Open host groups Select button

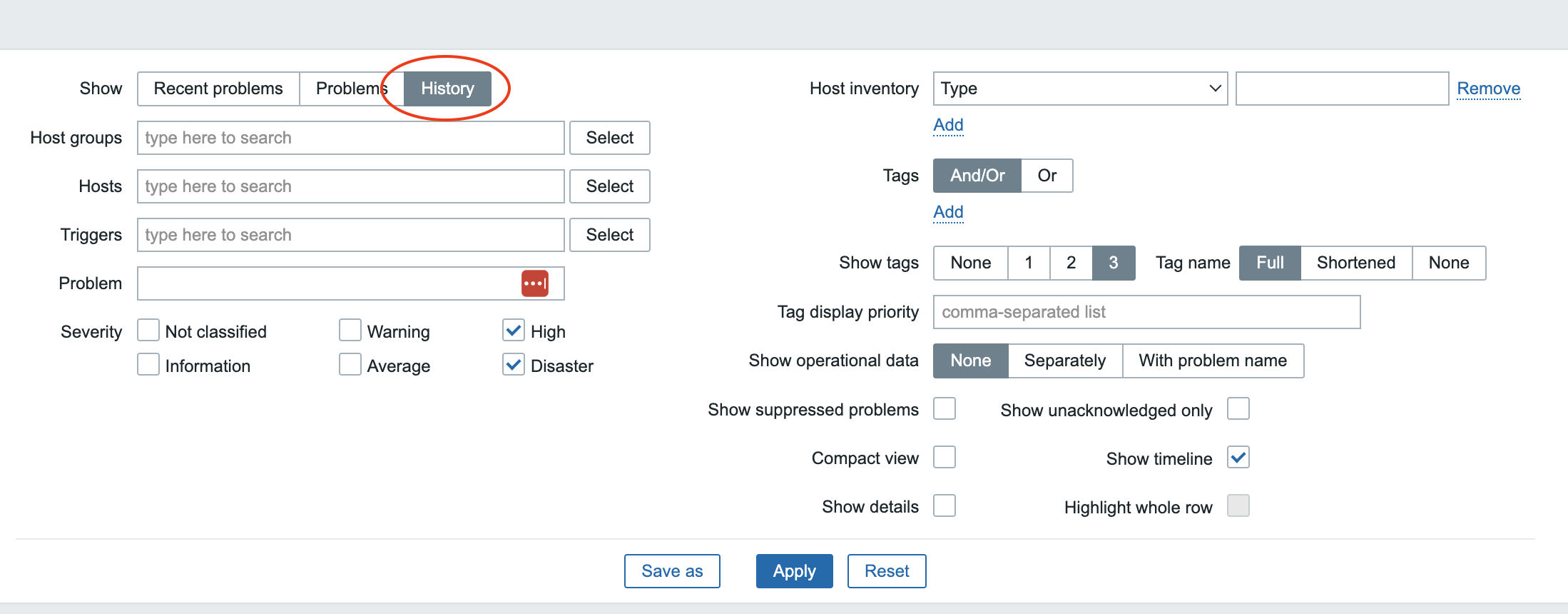tap(609, 138)
